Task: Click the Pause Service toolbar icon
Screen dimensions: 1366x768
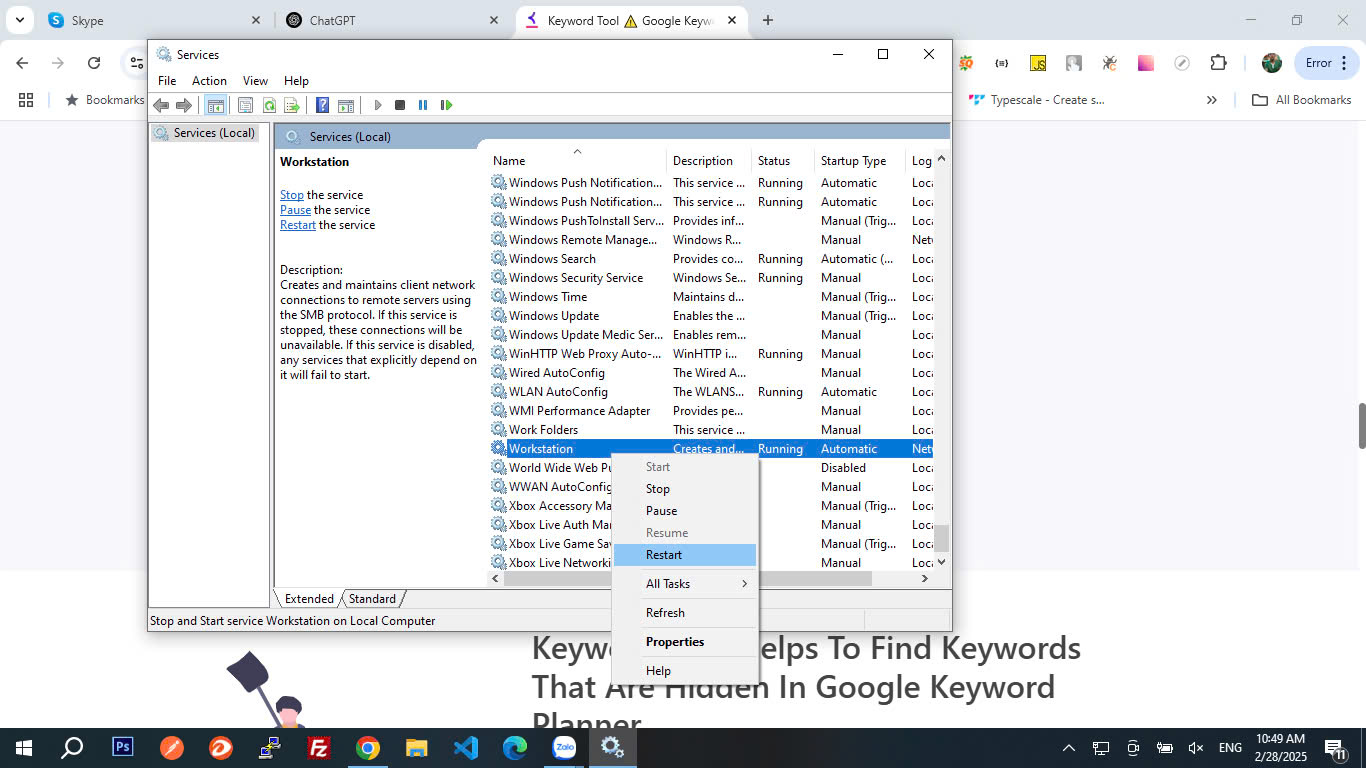Action: 423,105
